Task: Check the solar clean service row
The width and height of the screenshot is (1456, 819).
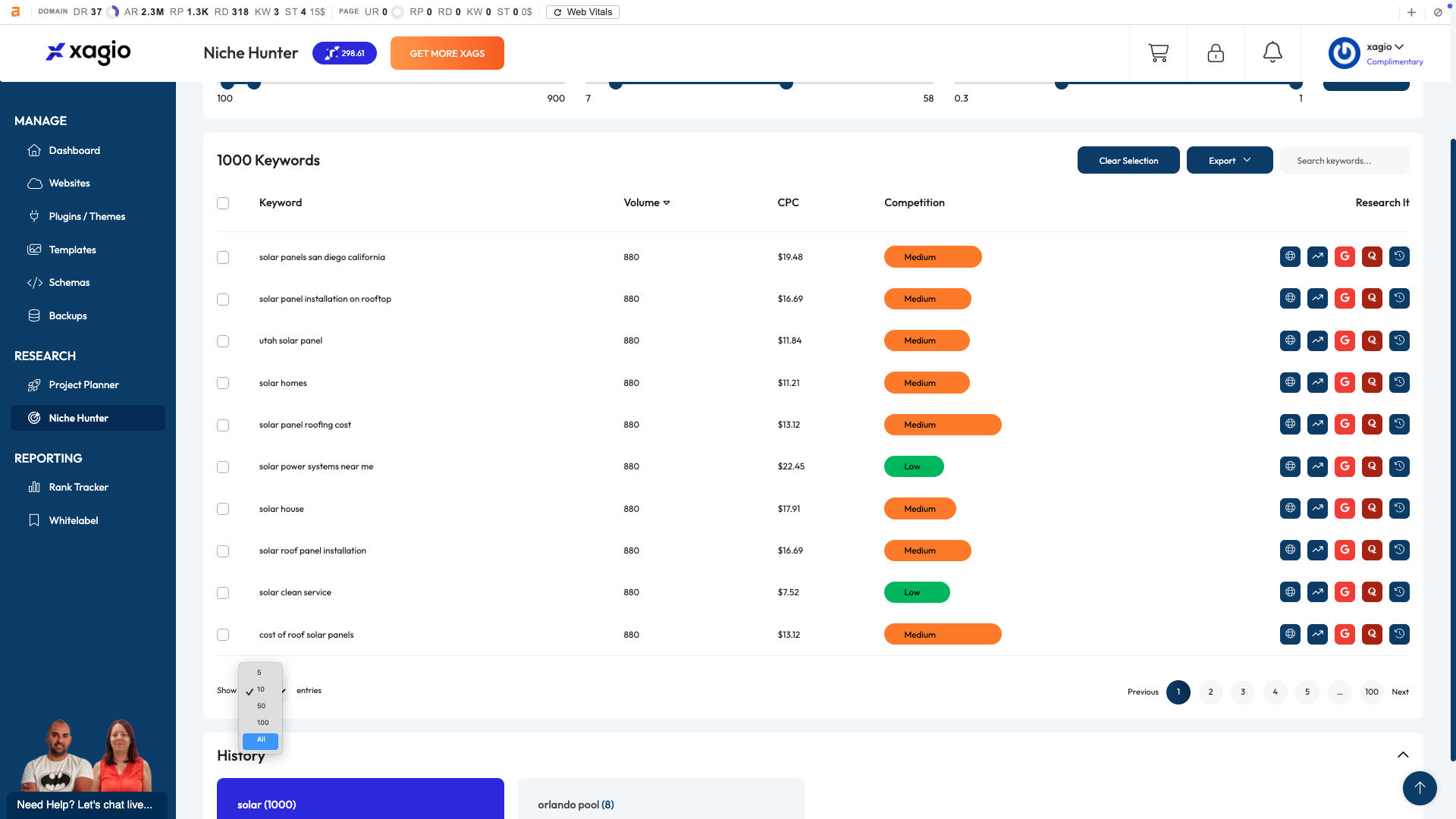Action: point(223,593)
